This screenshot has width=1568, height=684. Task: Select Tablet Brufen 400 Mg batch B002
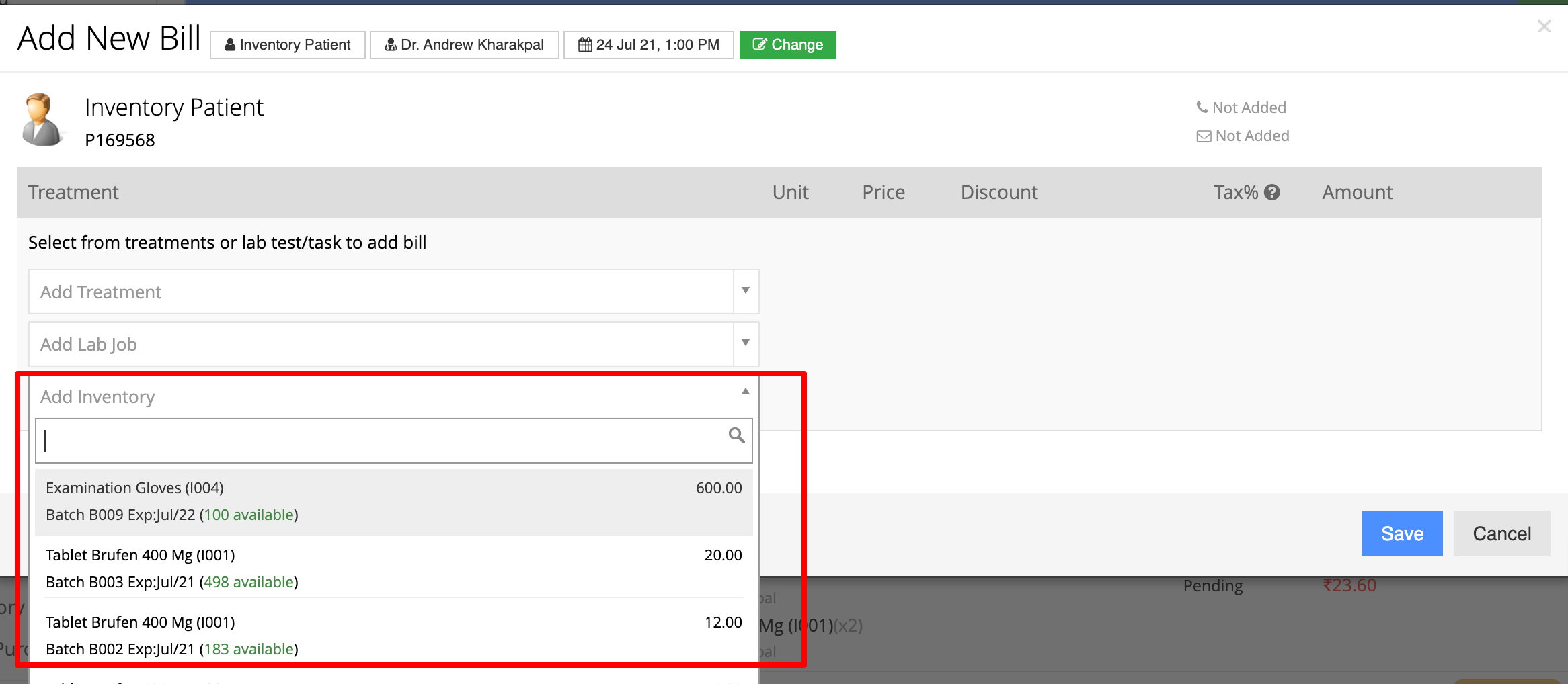pos(394,636)
